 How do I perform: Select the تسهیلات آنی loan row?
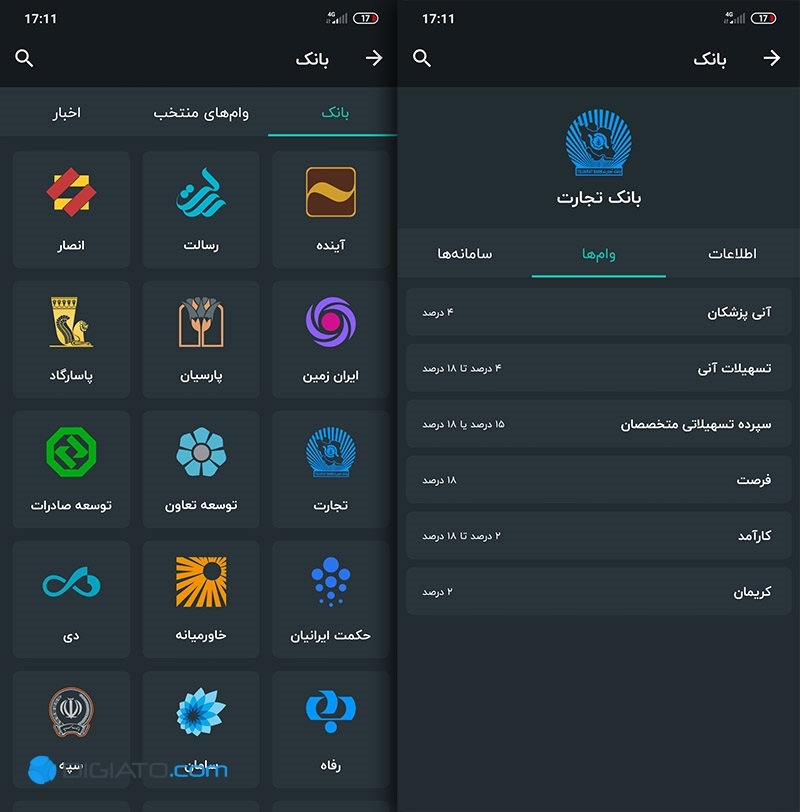pos(599,368)
